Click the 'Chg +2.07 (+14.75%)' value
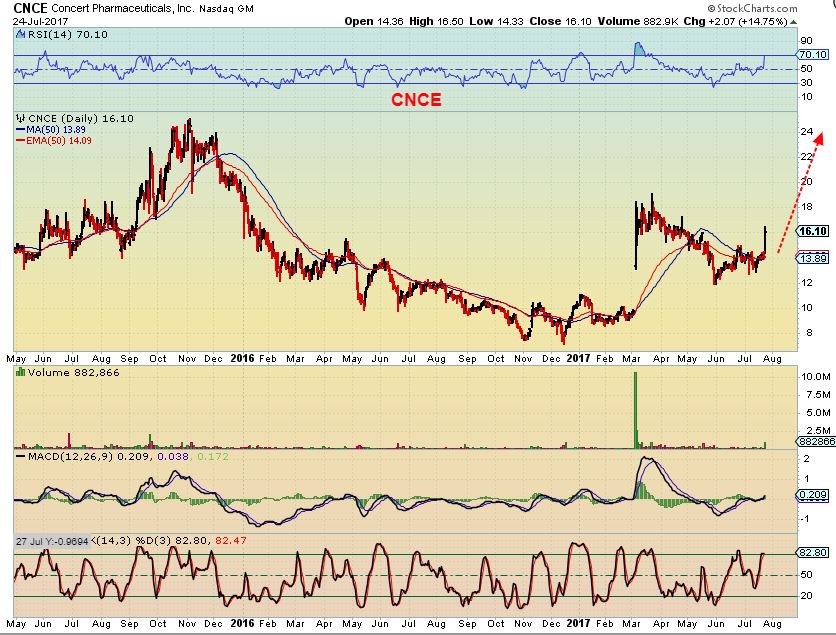The image size is (836, 635). 735,21
